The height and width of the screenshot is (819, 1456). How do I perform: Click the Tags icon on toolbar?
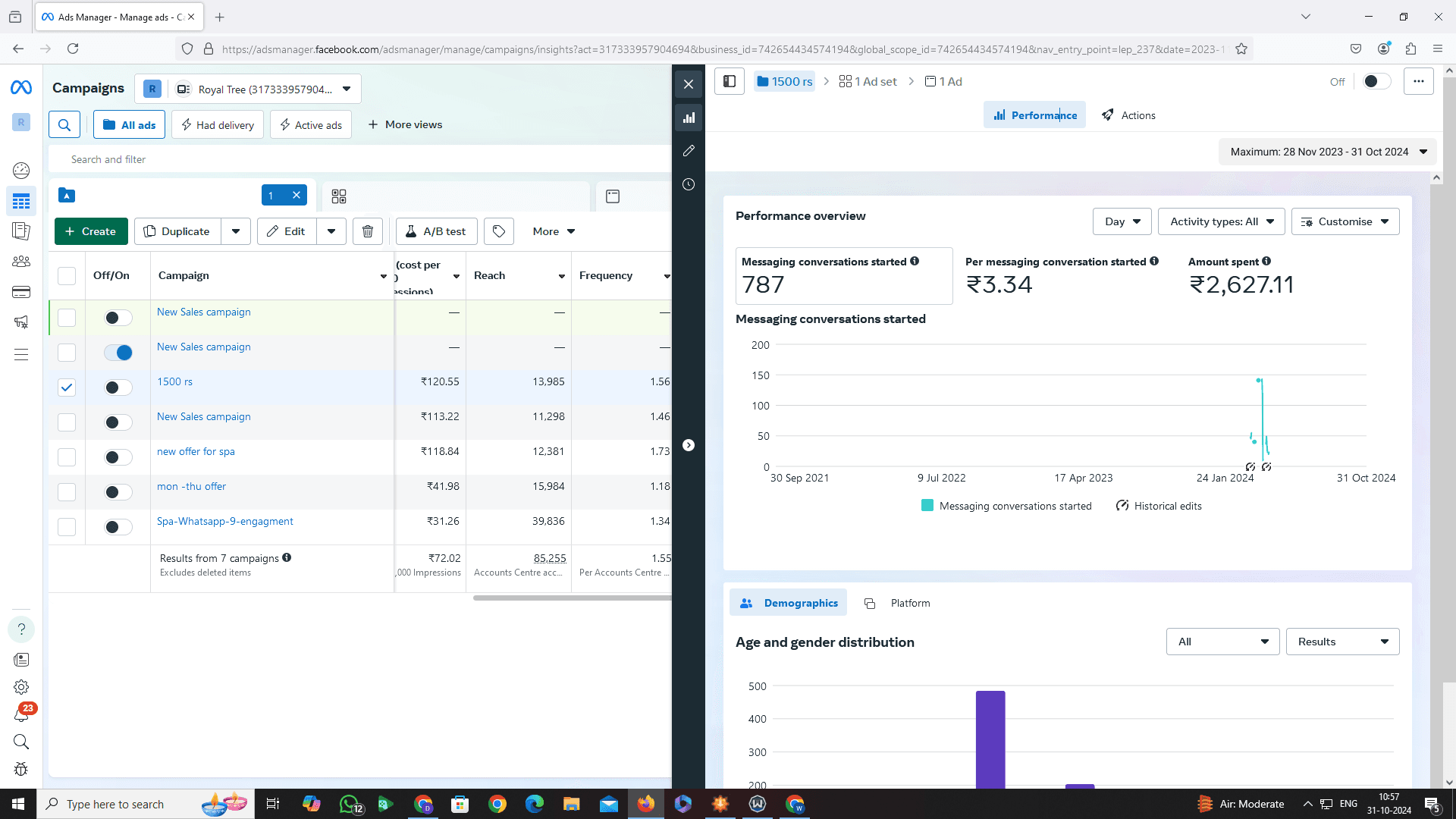[499, 231]
